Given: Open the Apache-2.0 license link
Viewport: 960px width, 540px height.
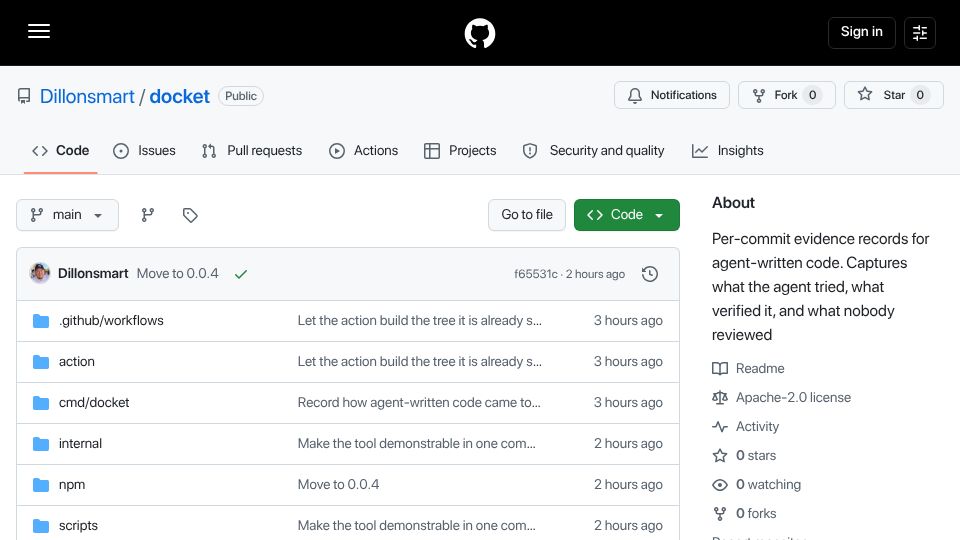Looking at the screenshot, I should pos(781,398).
